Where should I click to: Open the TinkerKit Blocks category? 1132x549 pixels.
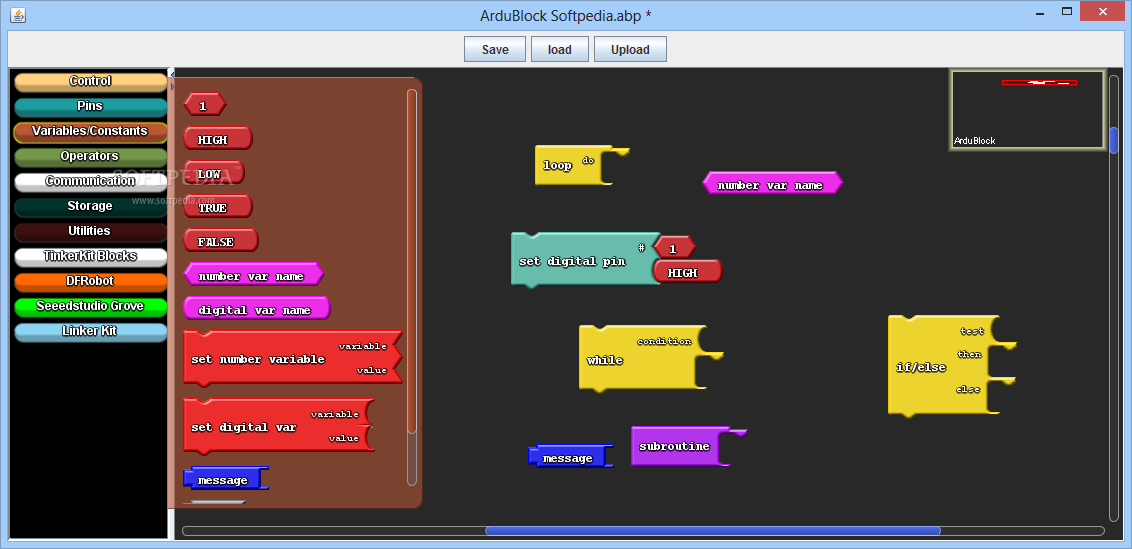[90, 256]
